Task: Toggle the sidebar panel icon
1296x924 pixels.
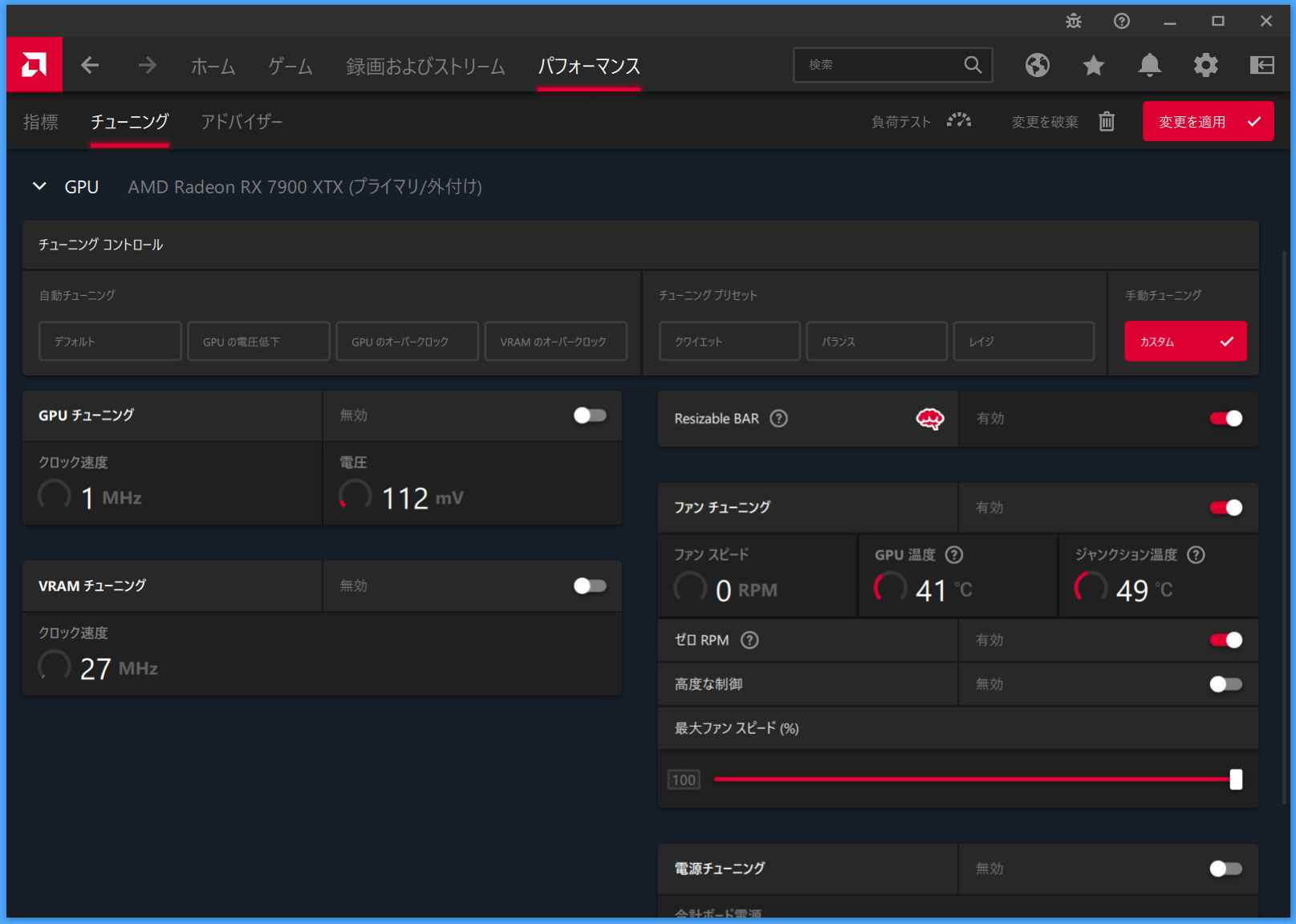Action: tap(1262, 65)
